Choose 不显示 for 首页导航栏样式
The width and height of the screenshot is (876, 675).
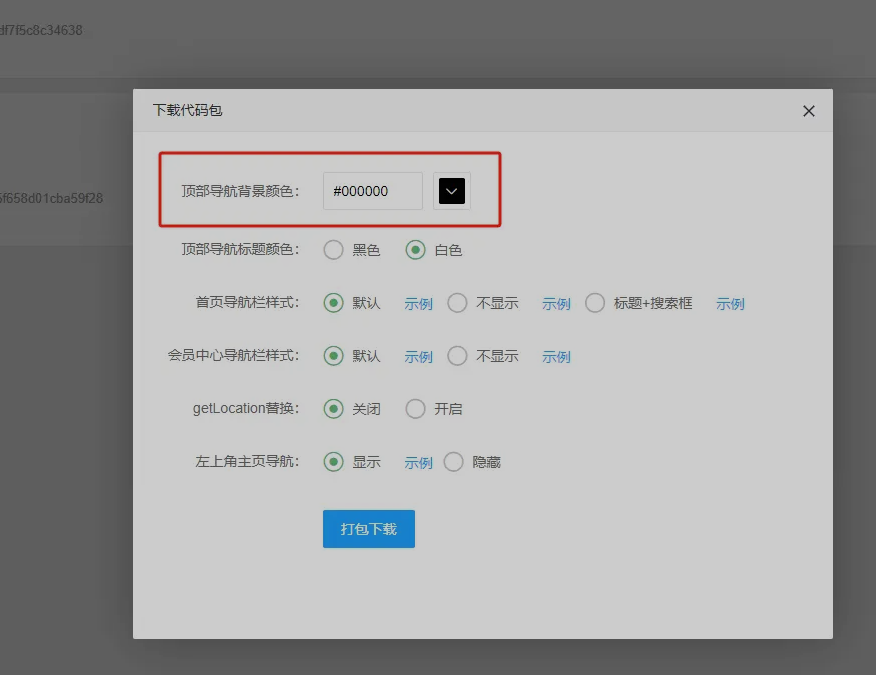tap(457, 303)
